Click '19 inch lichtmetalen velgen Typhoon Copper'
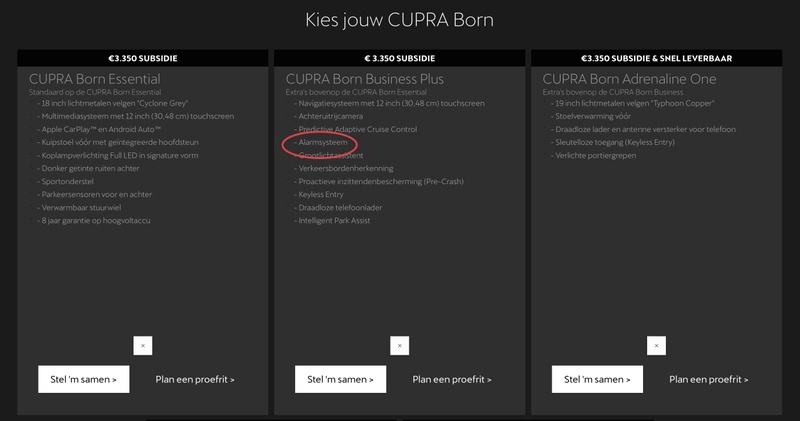This screenshot has width=800, height=421. click(635, 103)
